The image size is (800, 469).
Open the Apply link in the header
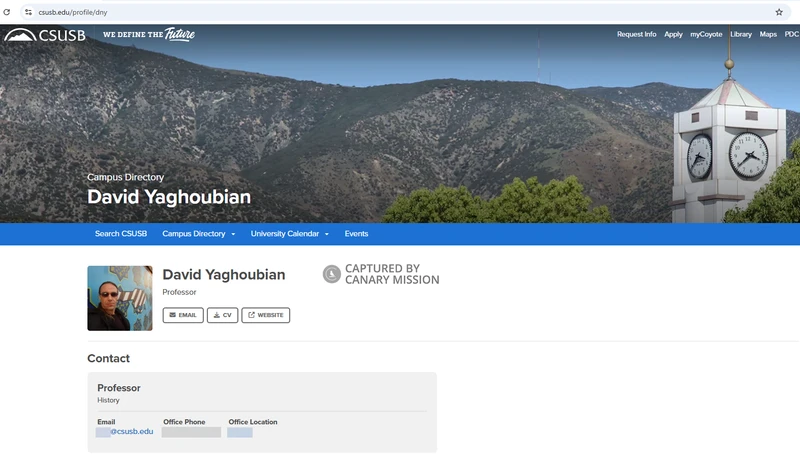tap(673, 34)
